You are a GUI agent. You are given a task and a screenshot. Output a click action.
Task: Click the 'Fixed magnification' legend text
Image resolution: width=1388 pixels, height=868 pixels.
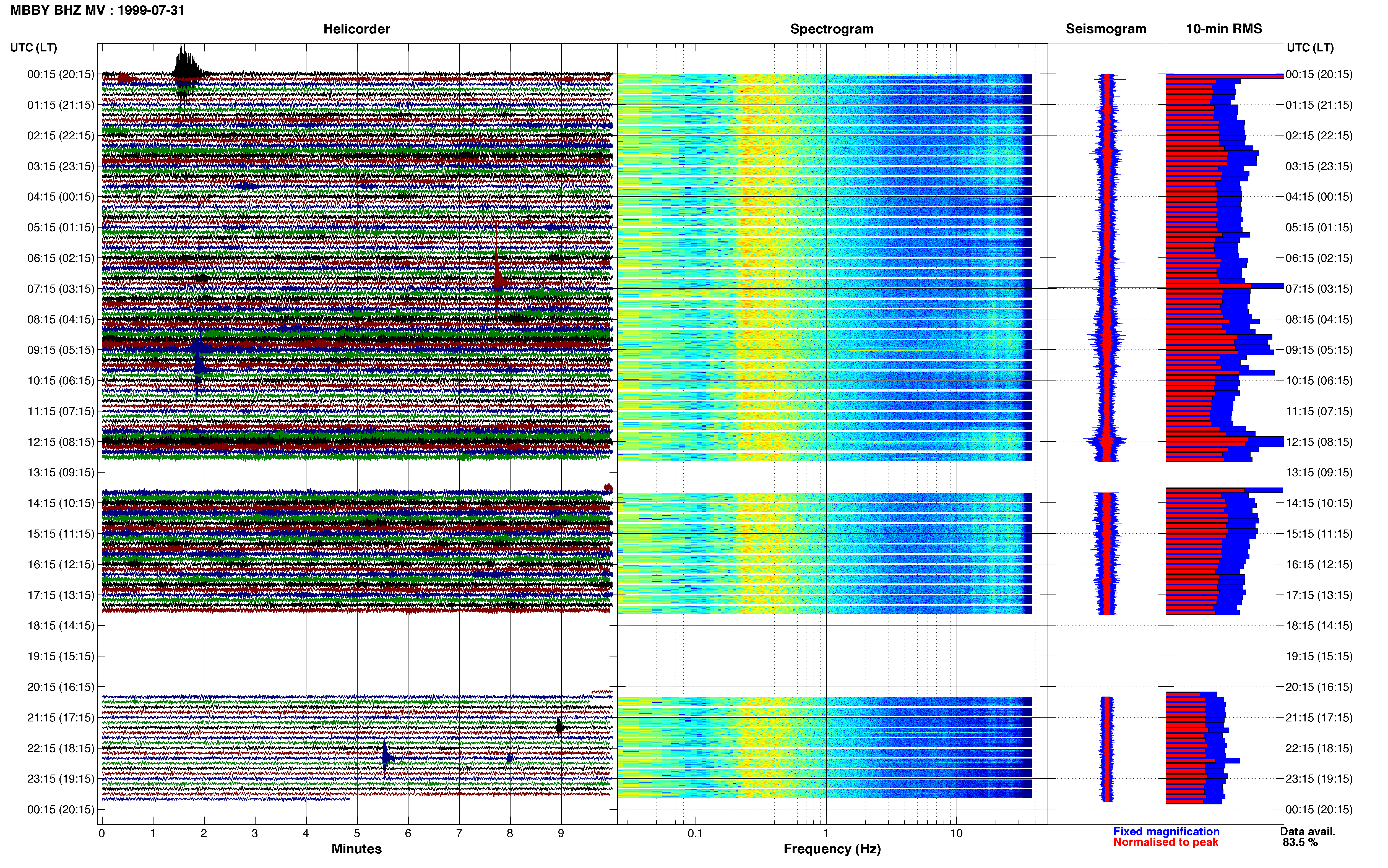click(1166, 831)
